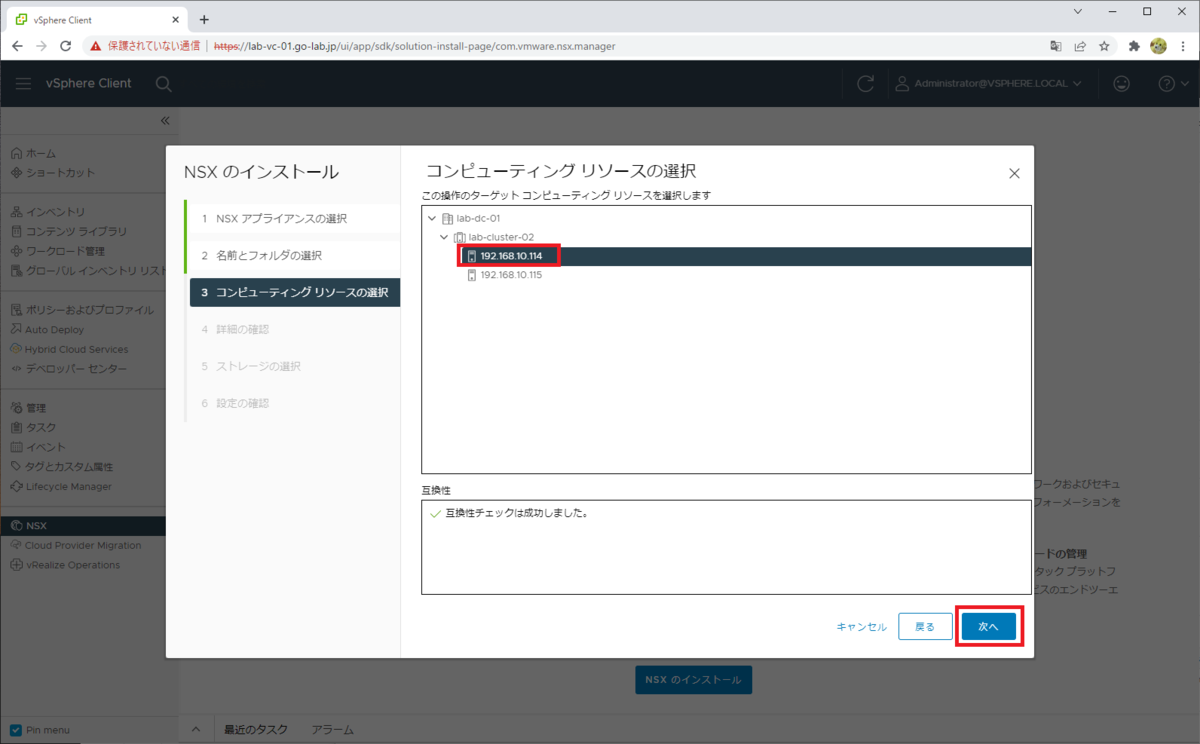
Task: Open the feedback smiley icon
Action: click(x=1123, y=84)
